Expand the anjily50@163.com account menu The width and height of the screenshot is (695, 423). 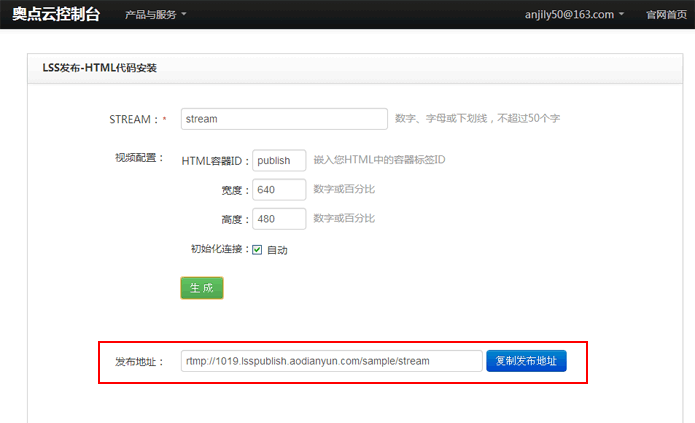point(574,15)
